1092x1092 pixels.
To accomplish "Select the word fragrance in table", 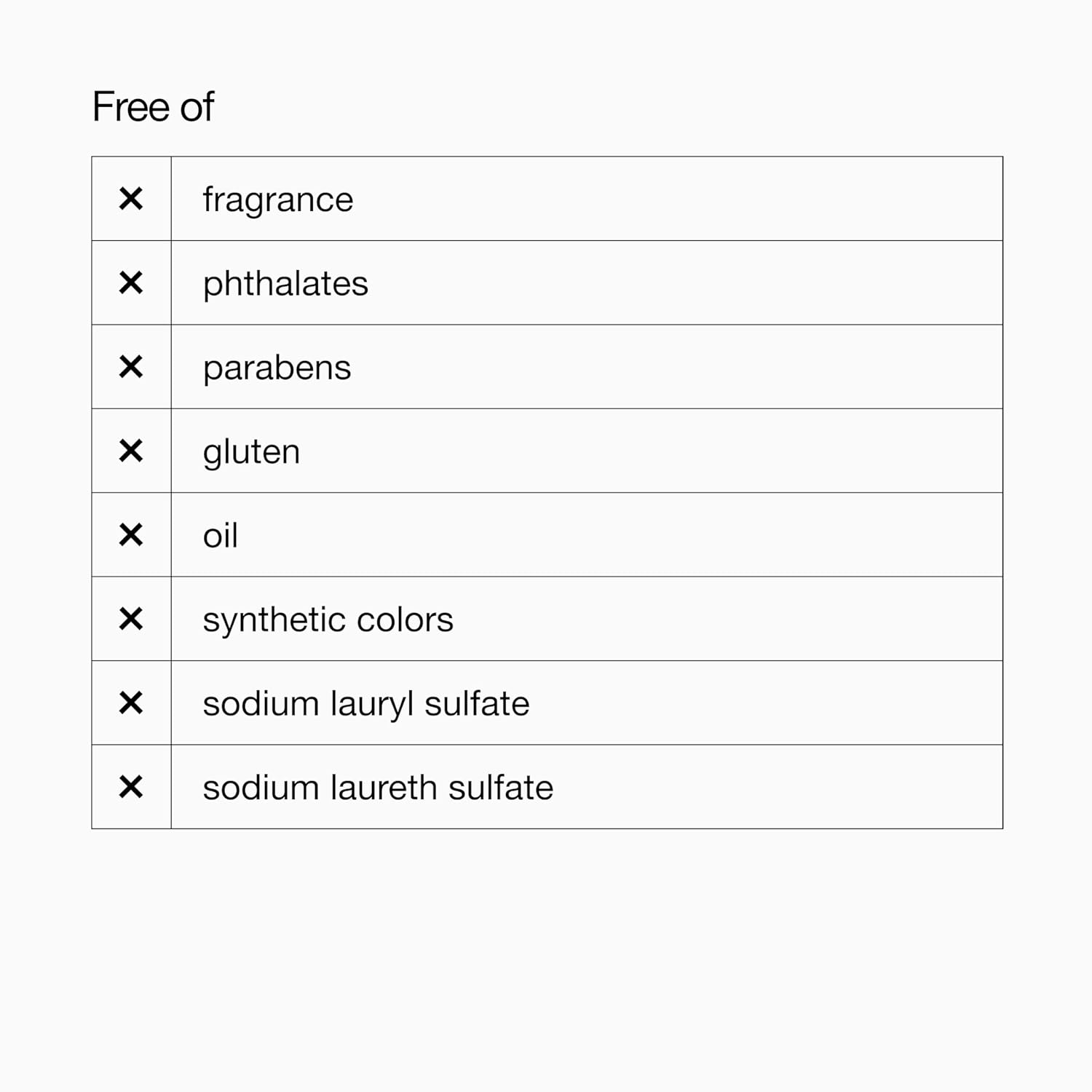I will coord(278,200).
